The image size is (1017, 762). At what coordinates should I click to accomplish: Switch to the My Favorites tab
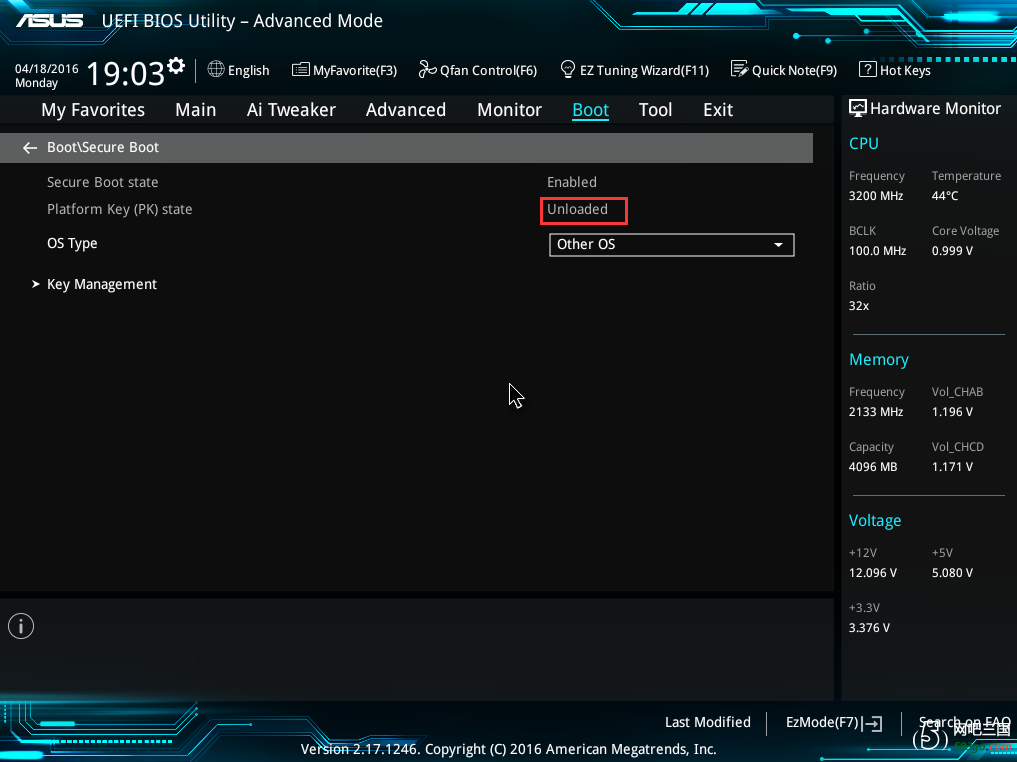[93, 110]
